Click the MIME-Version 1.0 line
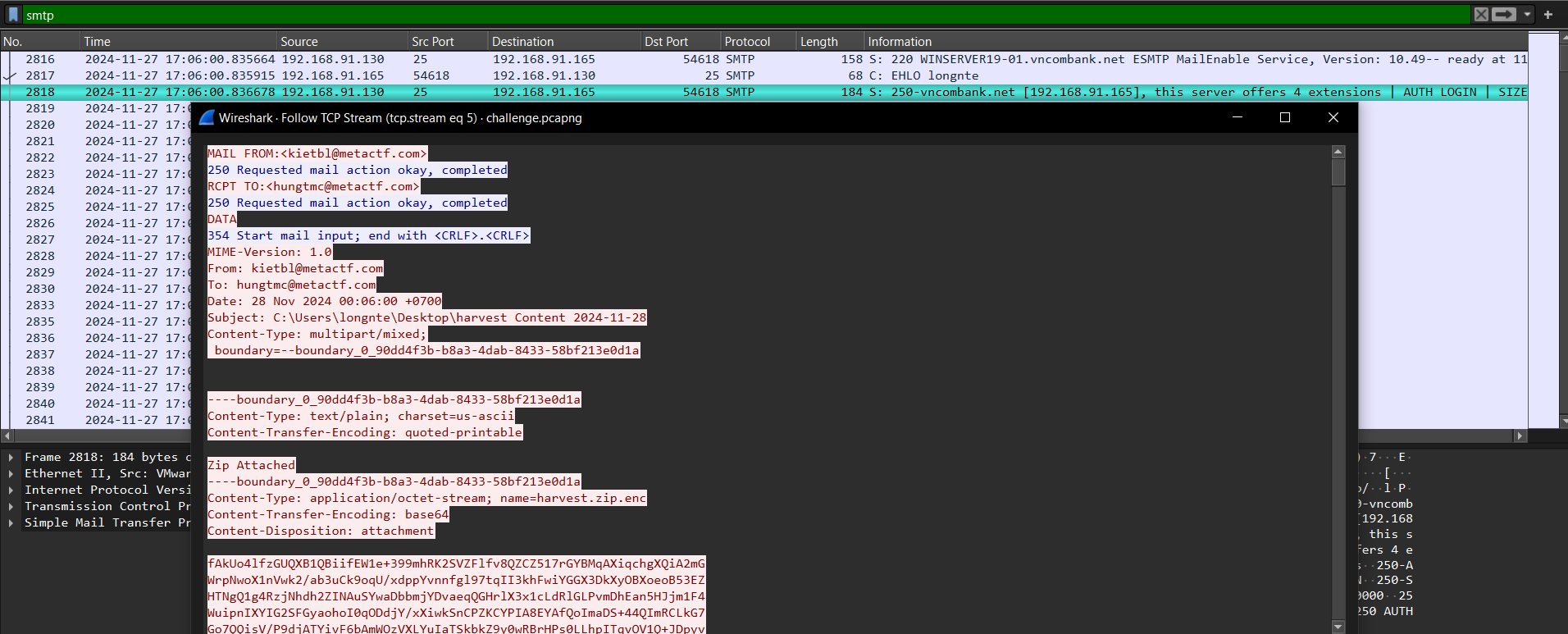This screenshot has height=634, width=1568. pos(270,252)
